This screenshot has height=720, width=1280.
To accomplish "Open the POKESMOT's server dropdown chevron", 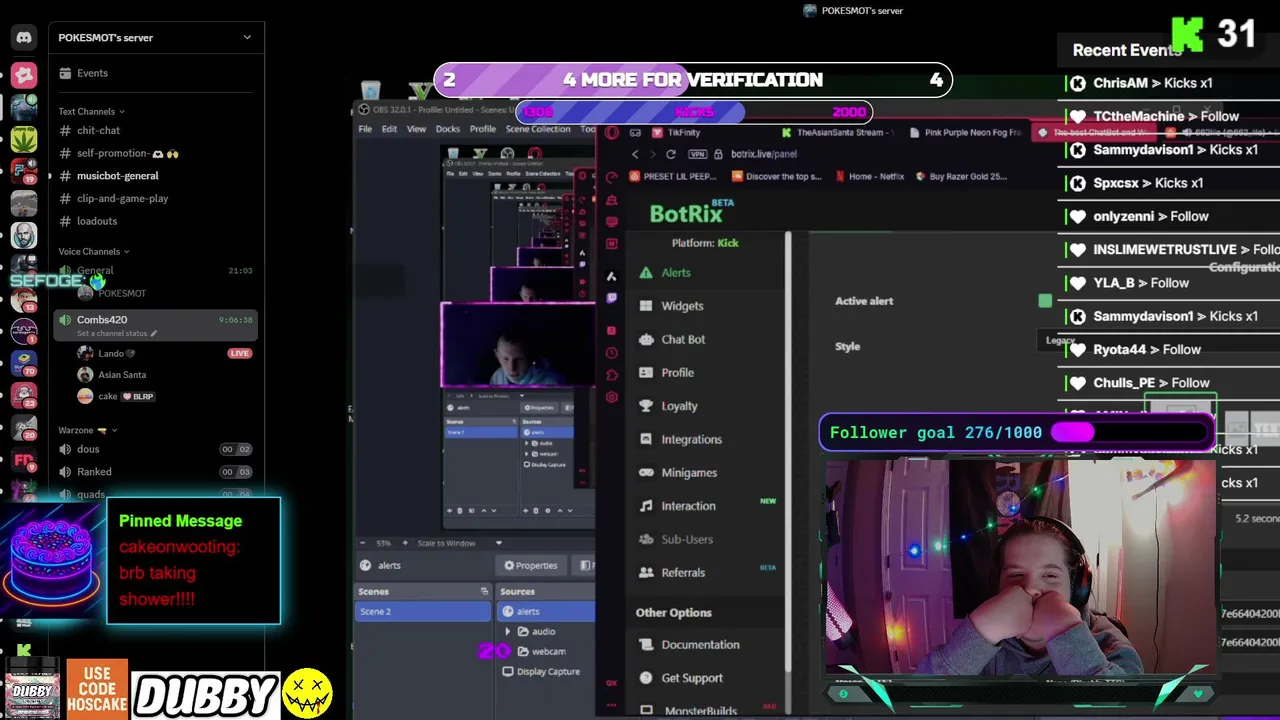I will 247,38.
